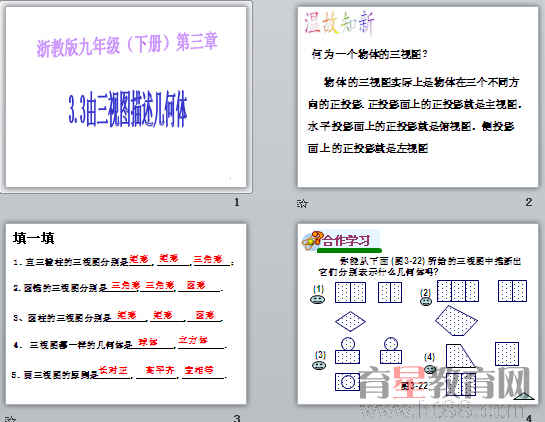Click the sad face icon next to (1)
Image resolution: width=545 pixels, height=422 pixels.
tap(317, 299)
